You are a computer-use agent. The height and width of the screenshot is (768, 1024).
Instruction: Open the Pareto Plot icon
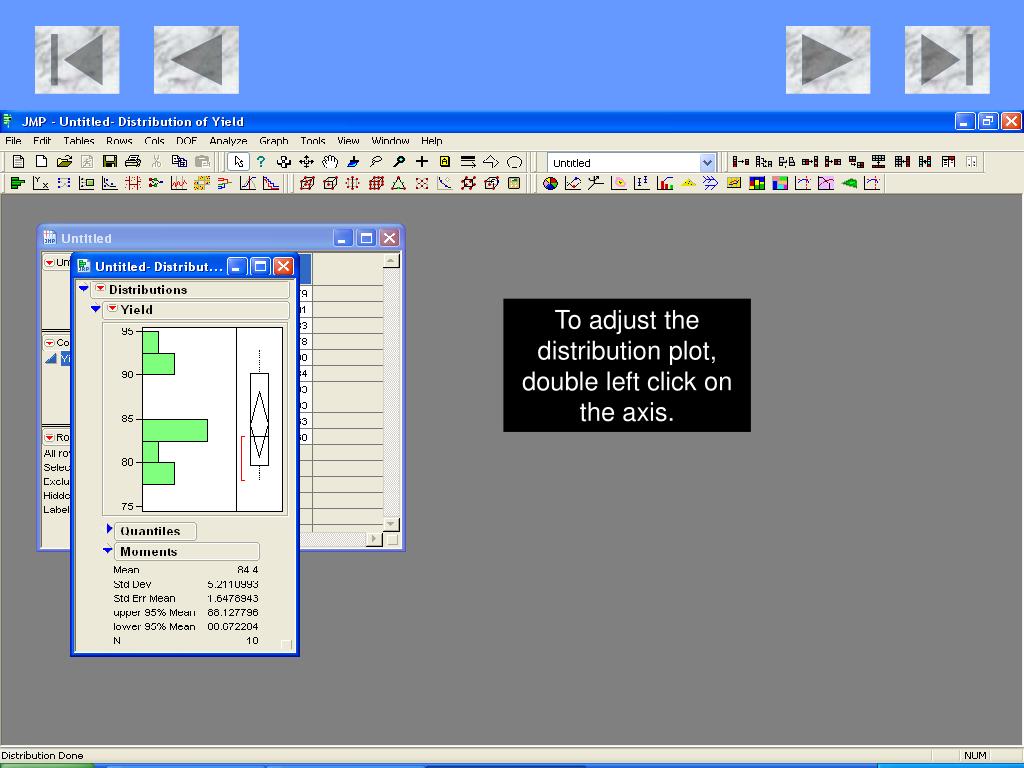pyautogui.click(x=665, y=184)
